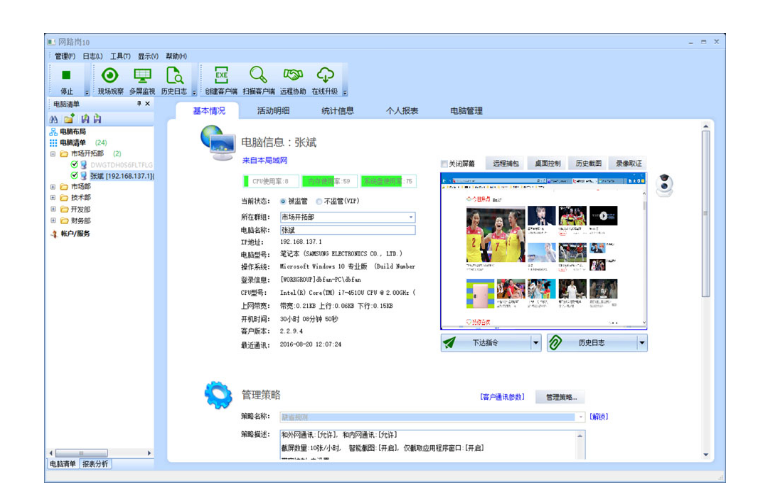Click the webcam icon beside screenshot
This screenshot has height=498, width=771.
point(663,186)
